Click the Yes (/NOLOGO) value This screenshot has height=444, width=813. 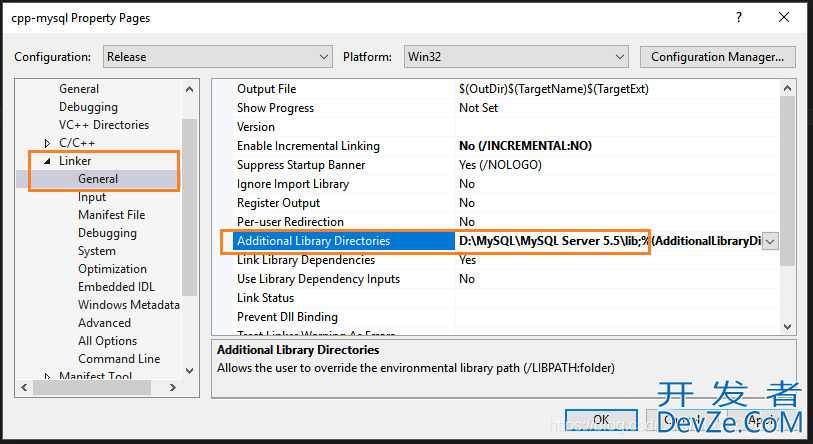pos(500,165)
